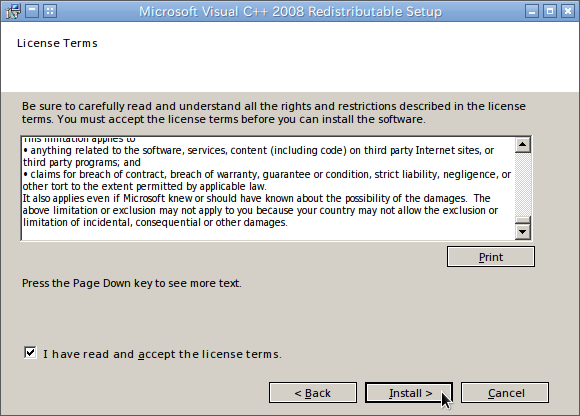Click the dash button beside the installer icon
The image size is (580, 416).
coord(32,11)
